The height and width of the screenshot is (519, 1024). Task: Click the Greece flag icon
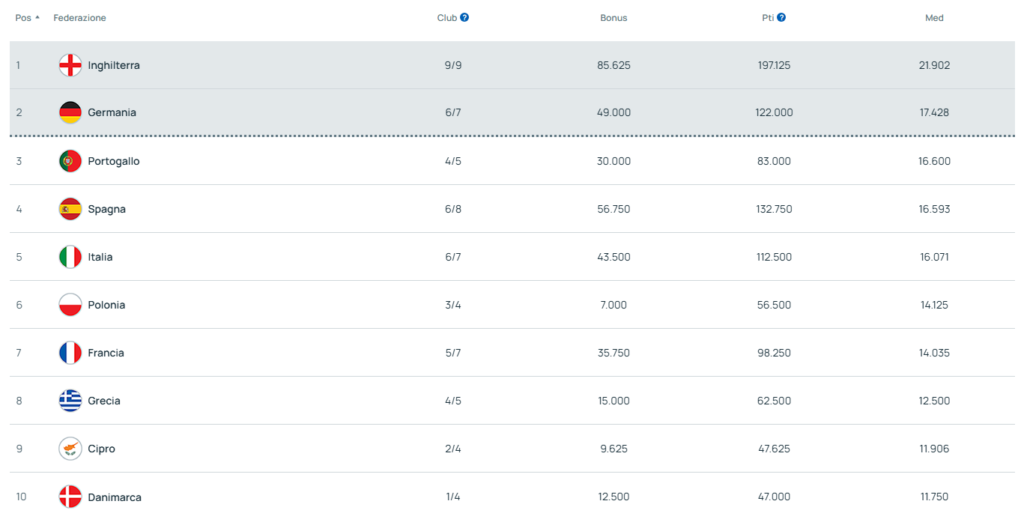tap(70, 401)
